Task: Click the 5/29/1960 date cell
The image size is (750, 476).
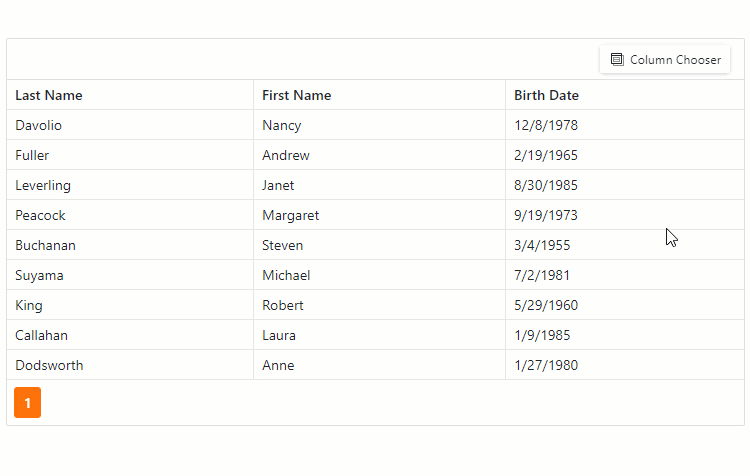Action: 546,306
